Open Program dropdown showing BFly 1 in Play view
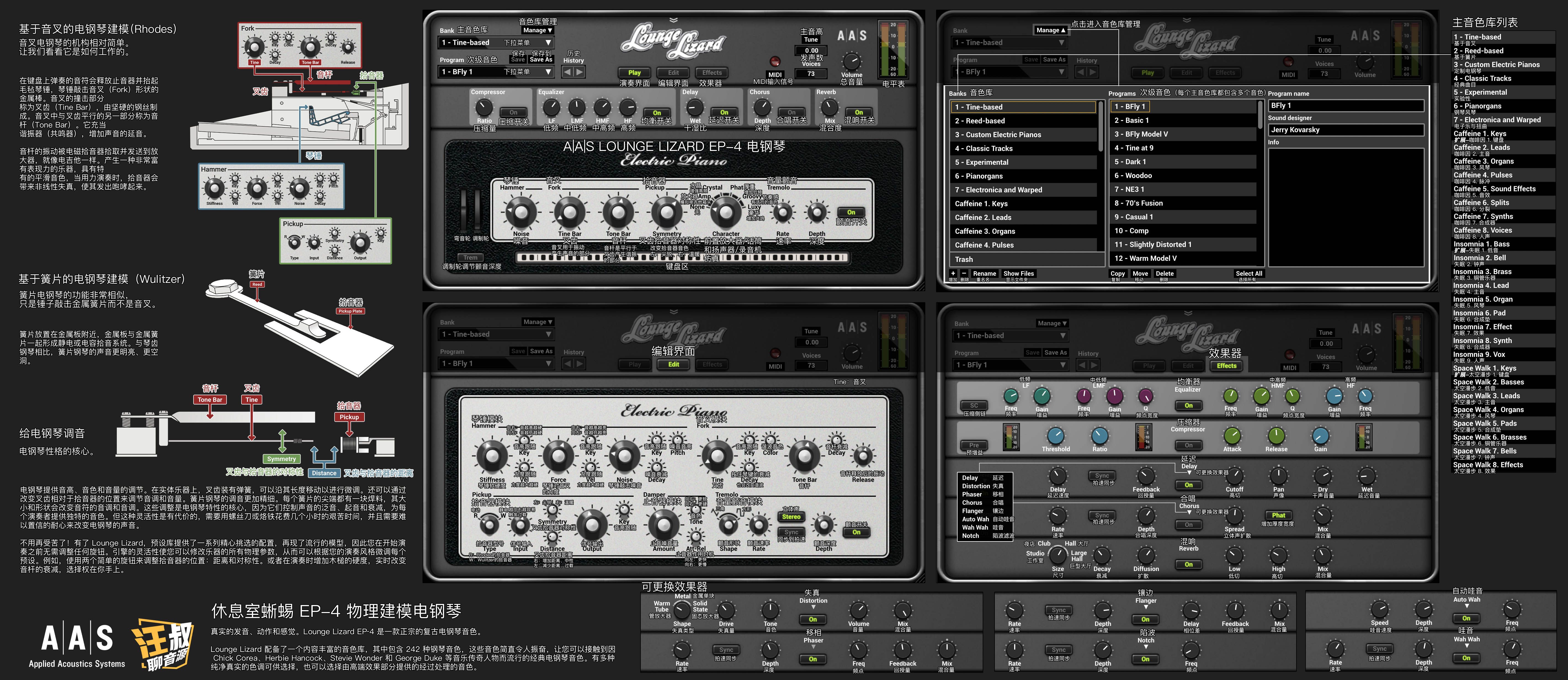The height and width of the screenshot is (680, 1568). pyautogui.click(x=496, y=72)
